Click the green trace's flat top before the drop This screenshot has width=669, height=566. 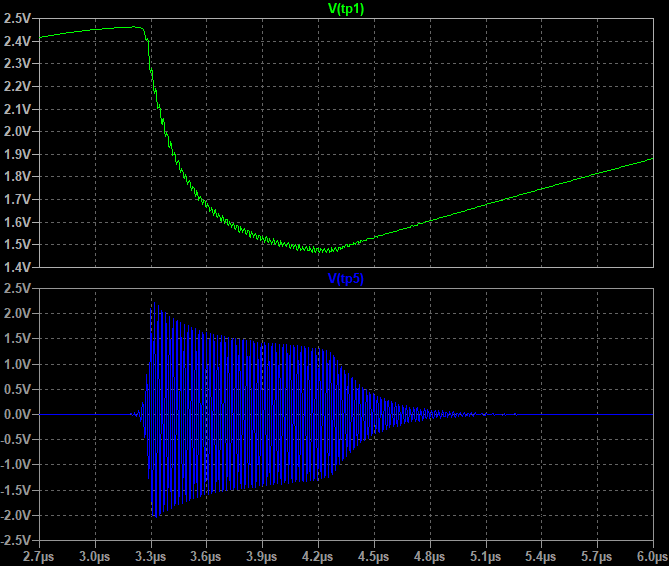click(120, 28)
